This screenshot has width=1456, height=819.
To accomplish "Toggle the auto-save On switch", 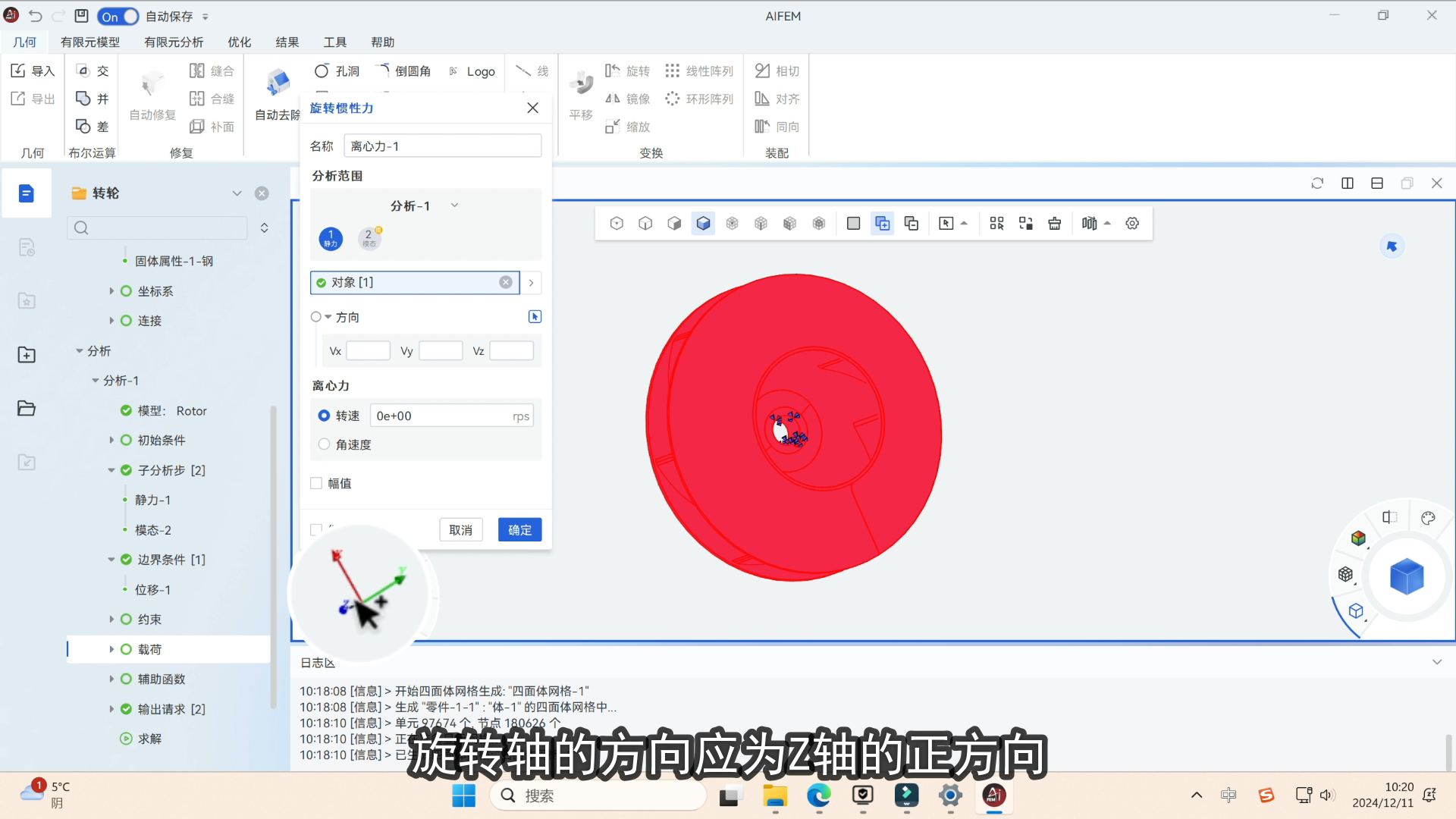I will click(118, 16).
